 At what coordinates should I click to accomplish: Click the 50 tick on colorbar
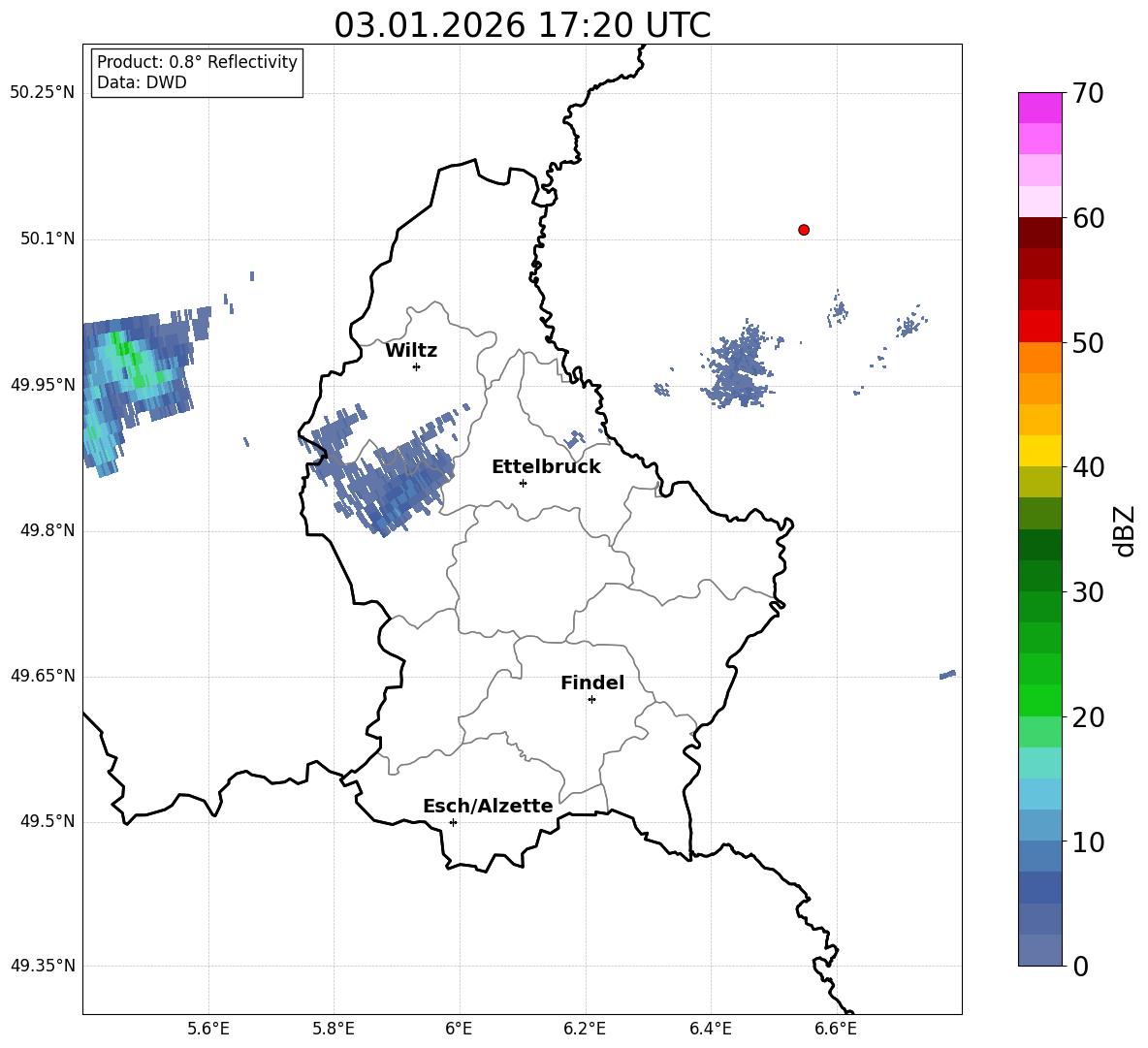(x=1087, y=342)
